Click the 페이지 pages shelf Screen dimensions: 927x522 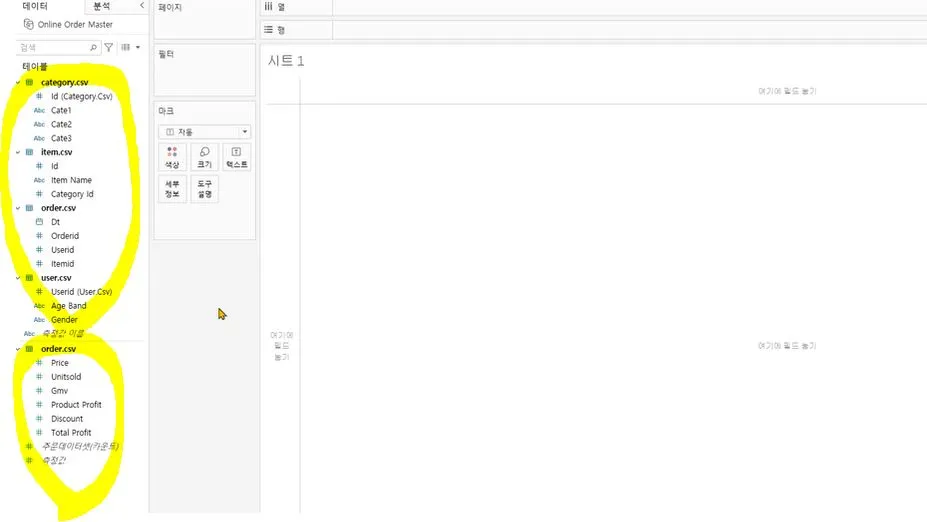click(205, 20)
